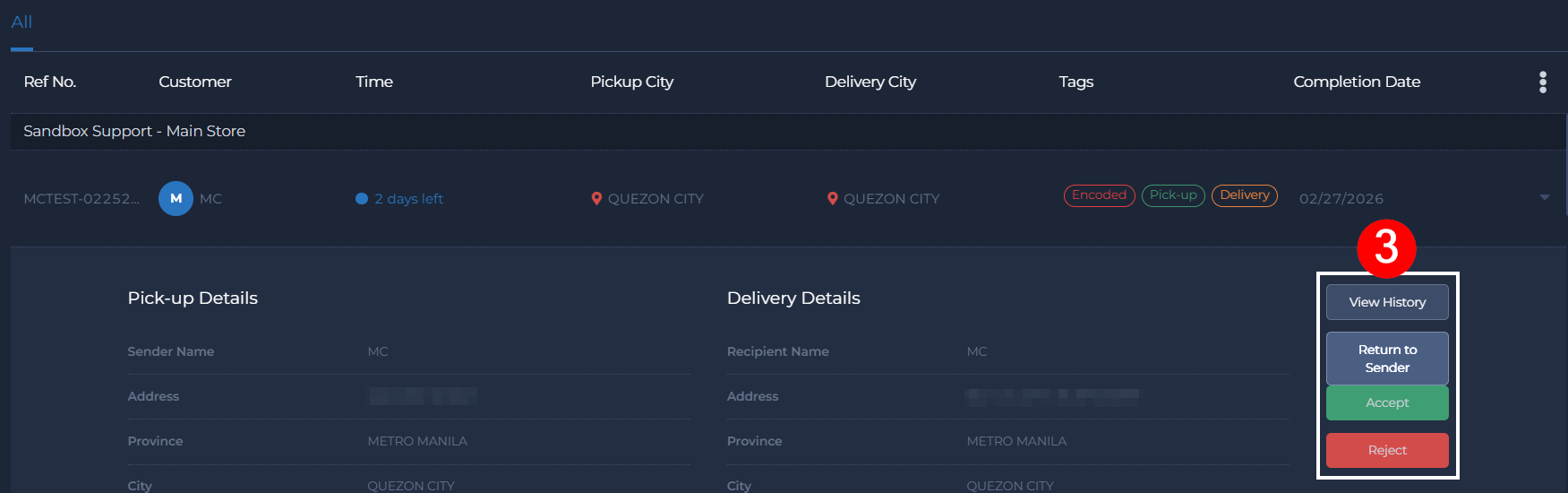Click the blue time status dot

(x=362, y=199)
